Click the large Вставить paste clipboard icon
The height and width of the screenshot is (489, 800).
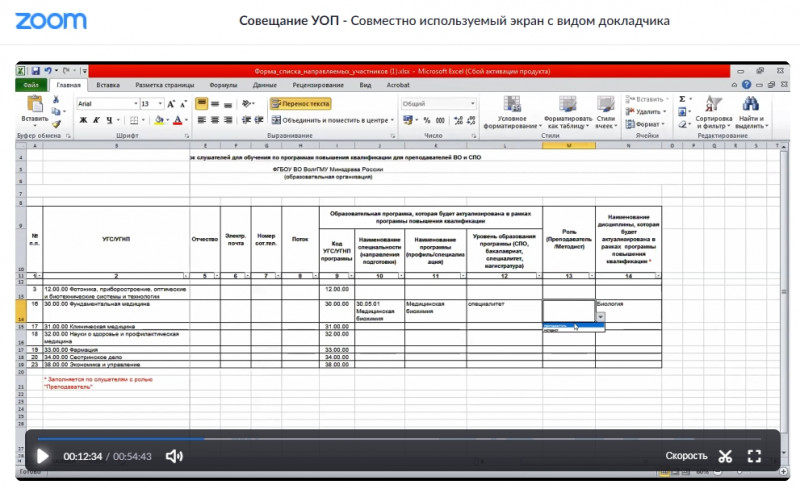[35, 104]
